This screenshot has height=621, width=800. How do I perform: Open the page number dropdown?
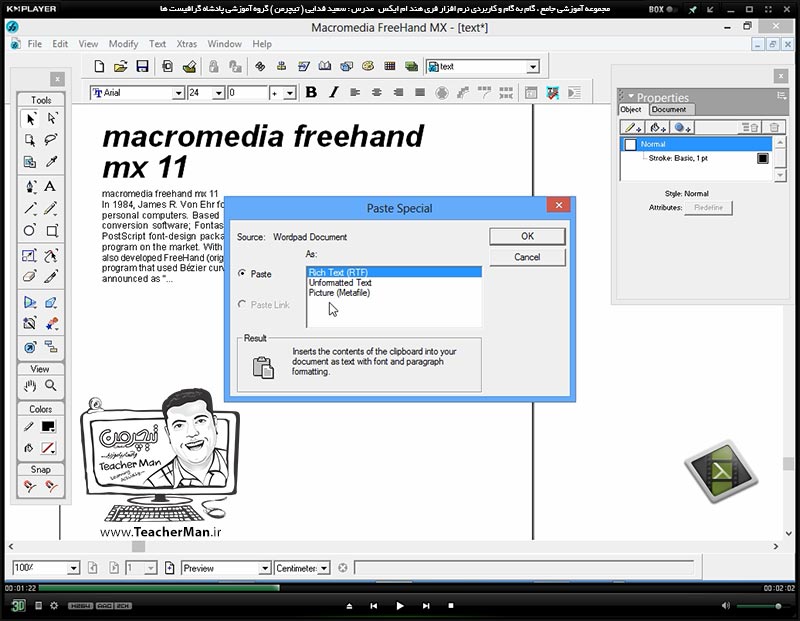150,568
